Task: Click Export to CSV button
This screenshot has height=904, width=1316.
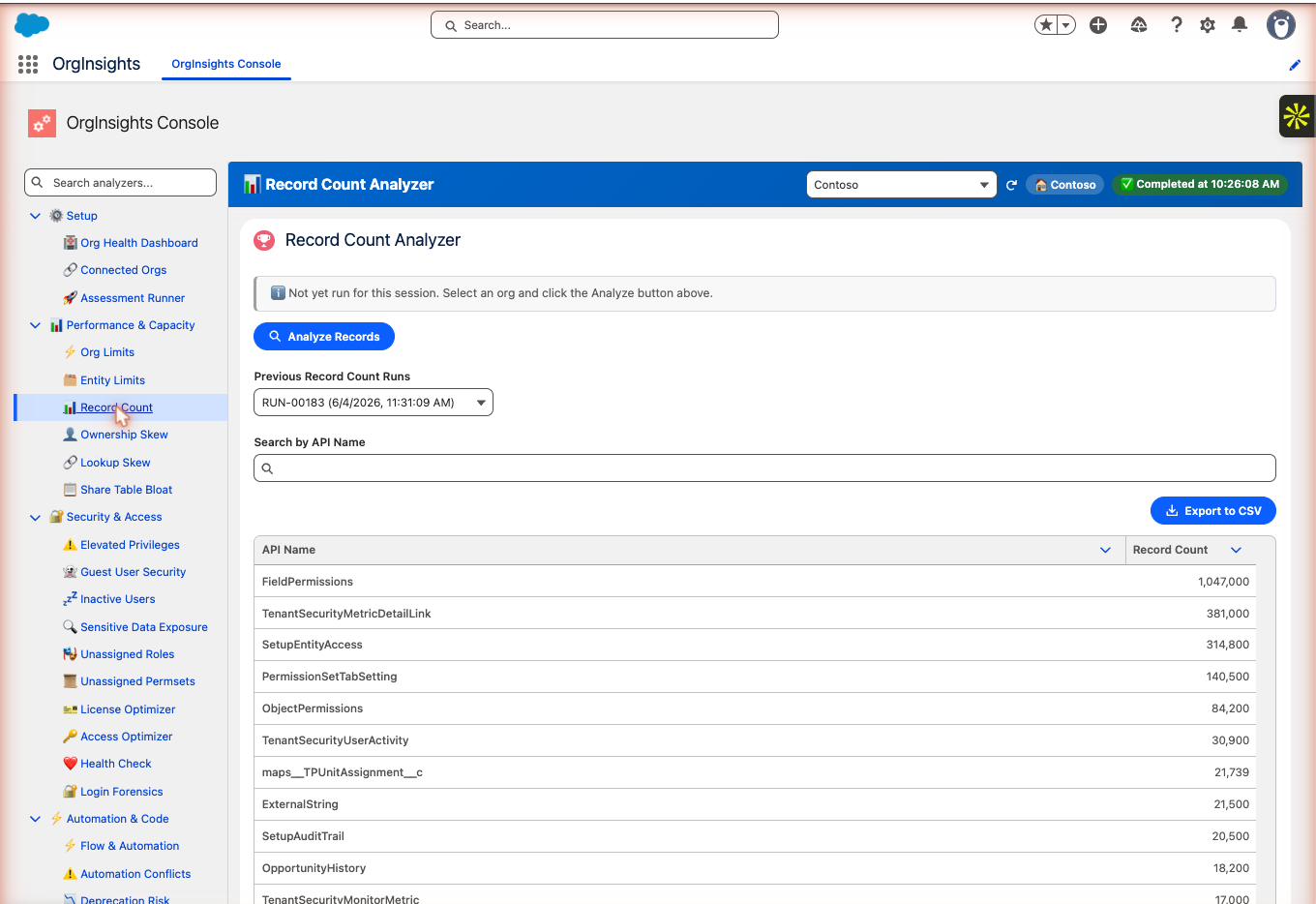Action: 1213,511
